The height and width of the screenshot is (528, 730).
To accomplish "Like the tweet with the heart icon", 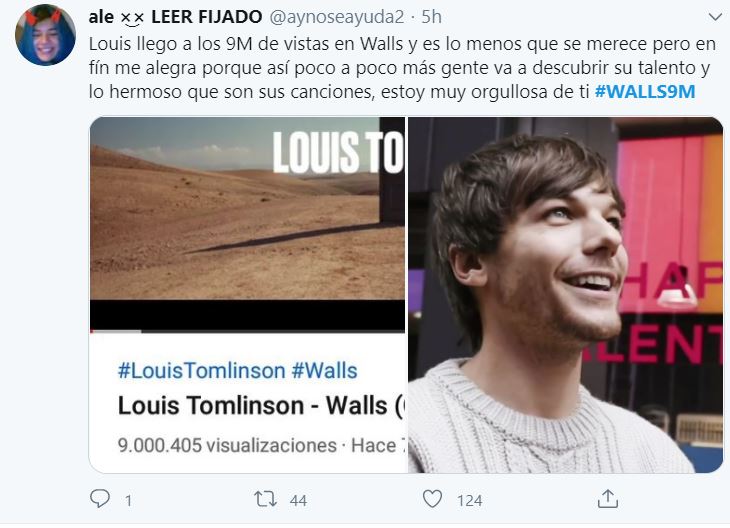I will tap(432, 499).
